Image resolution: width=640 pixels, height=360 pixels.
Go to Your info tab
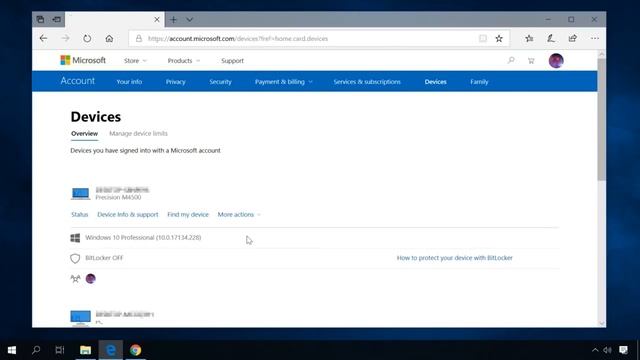[129, 82]
